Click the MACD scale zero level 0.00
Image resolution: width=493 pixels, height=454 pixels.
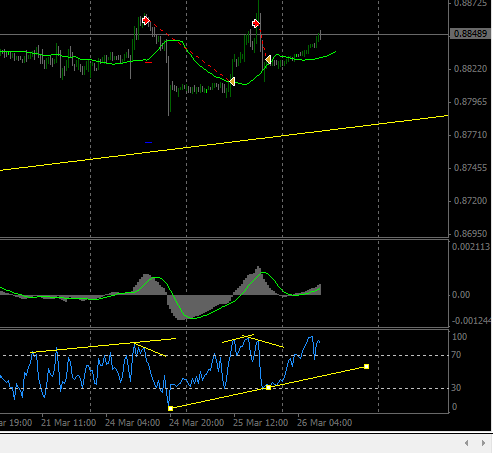[461, 295]
